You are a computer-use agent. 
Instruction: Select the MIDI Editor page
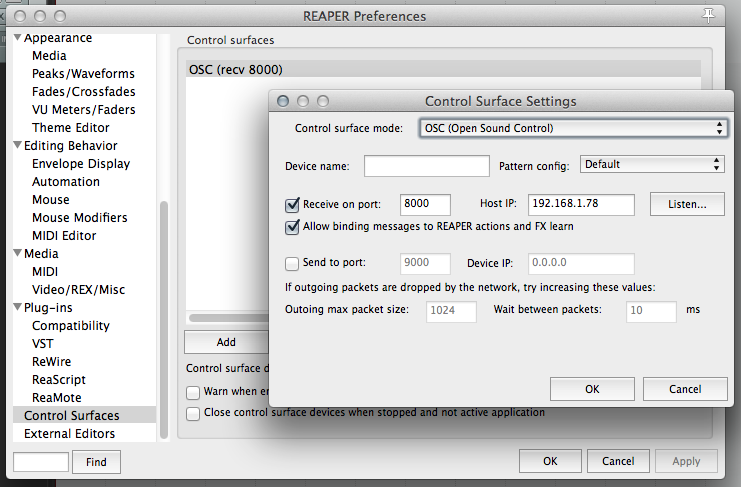pos(64,235)
